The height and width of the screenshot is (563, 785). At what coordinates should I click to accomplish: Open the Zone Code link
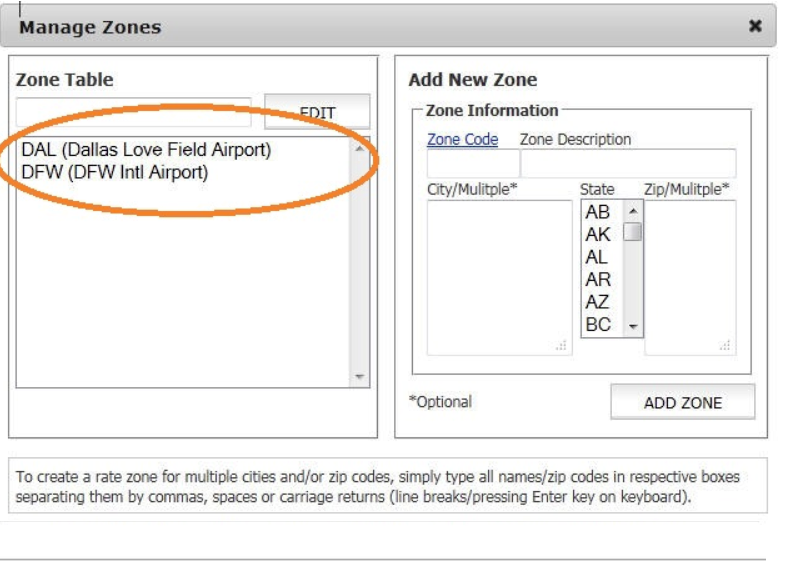pyautogui.click(x=462, y=139)
